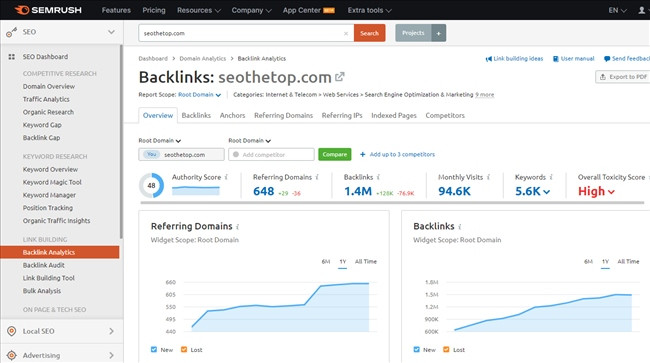
Task: Click the 9 more categories link
Action: [485, 95]
